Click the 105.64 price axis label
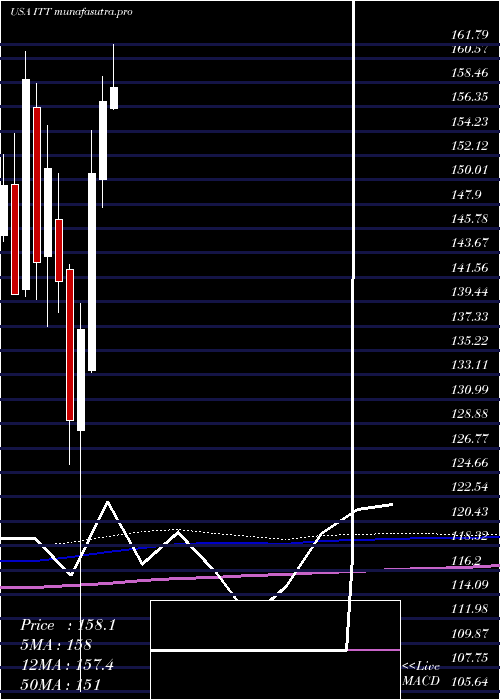500x700 pixels. (468, 683)
